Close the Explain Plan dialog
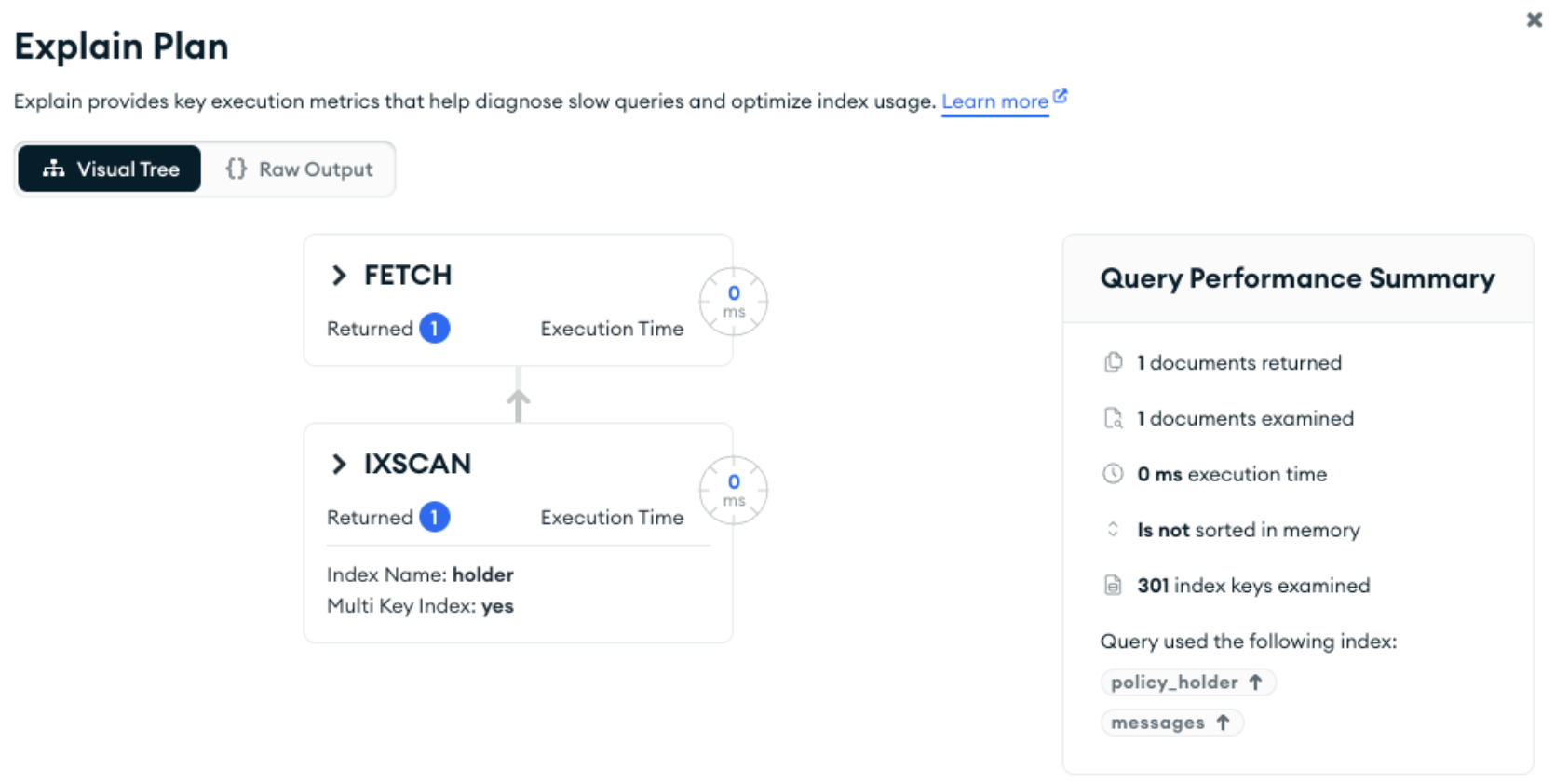 point(1534,20)
